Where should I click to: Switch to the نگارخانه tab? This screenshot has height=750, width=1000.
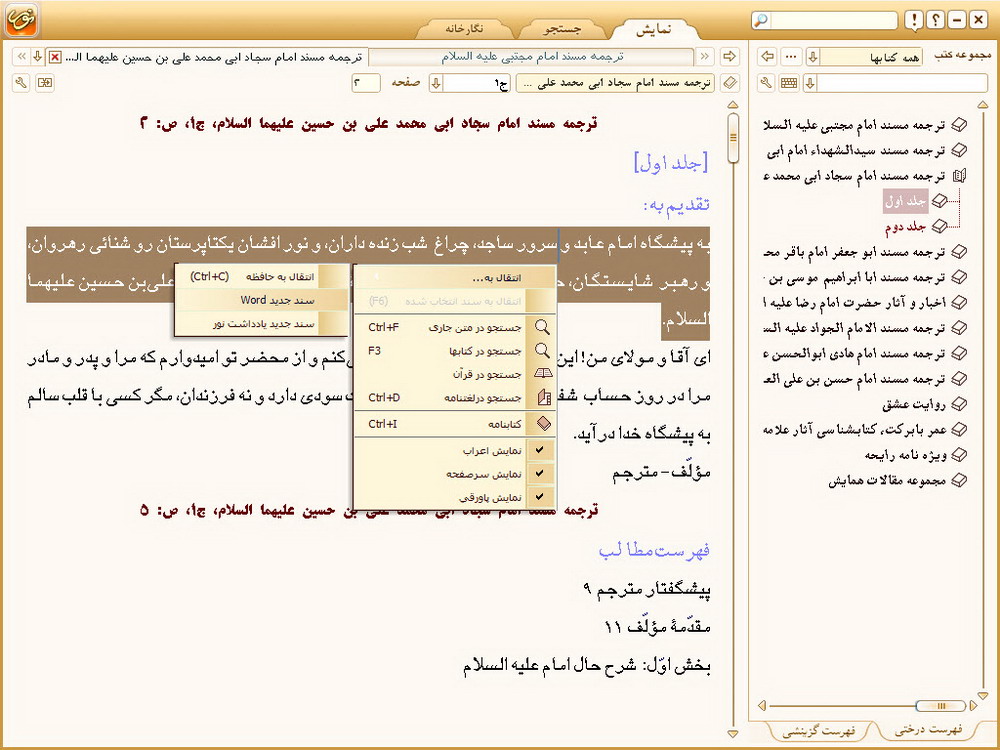464,29
